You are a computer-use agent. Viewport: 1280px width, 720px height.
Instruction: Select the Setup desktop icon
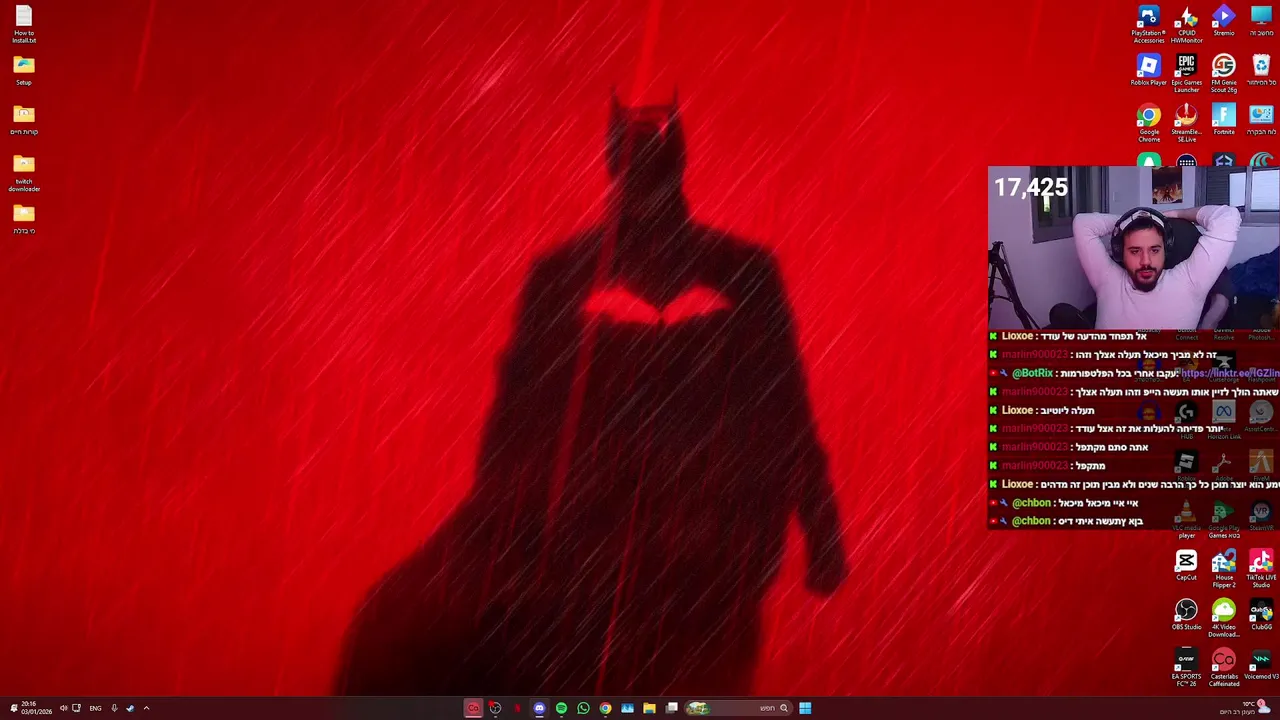(x=24, y=71)
